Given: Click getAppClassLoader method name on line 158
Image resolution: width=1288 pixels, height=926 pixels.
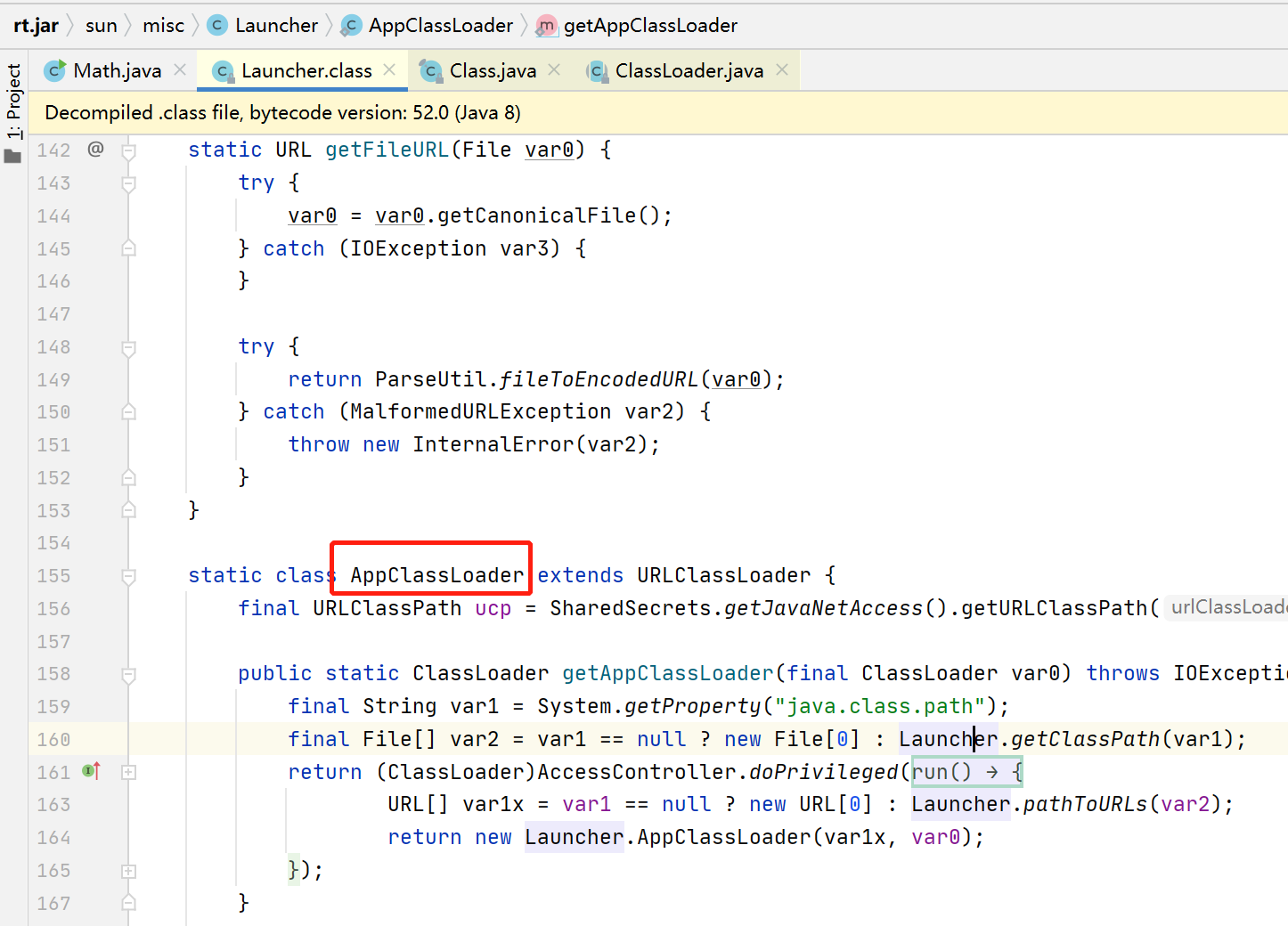Looking at the screenshot, I should [x=668, y=673].
